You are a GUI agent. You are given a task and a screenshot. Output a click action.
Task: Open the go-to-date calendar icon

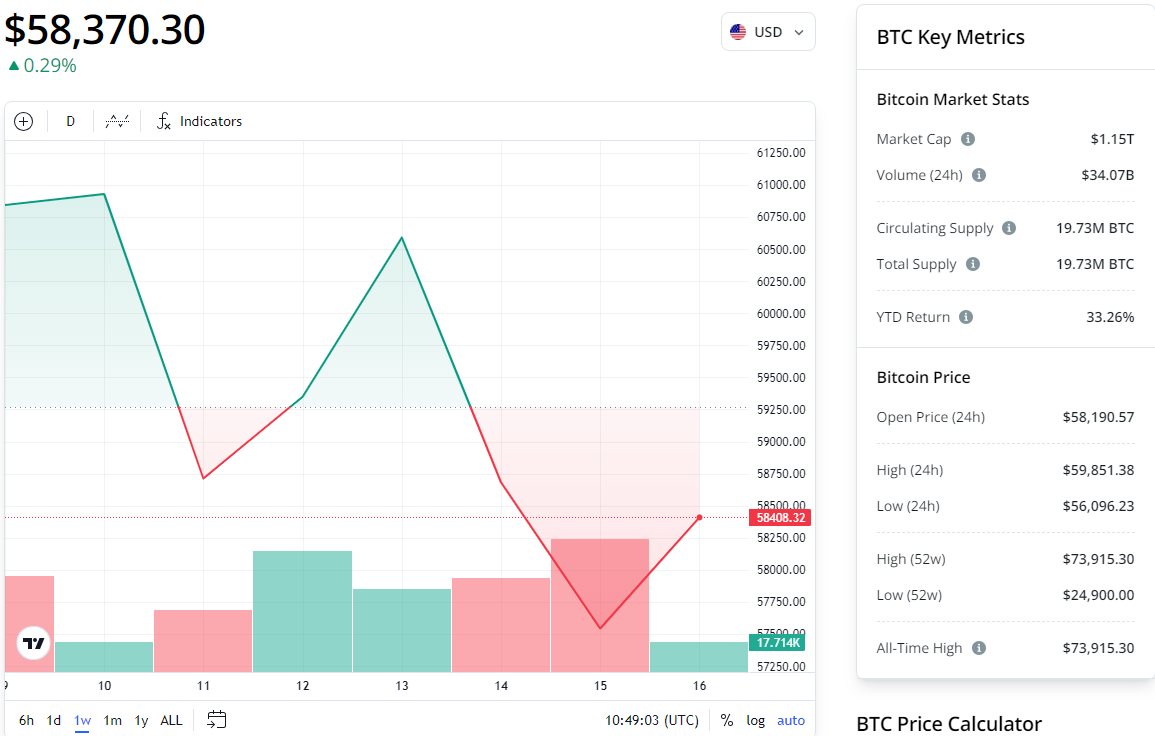217,720
